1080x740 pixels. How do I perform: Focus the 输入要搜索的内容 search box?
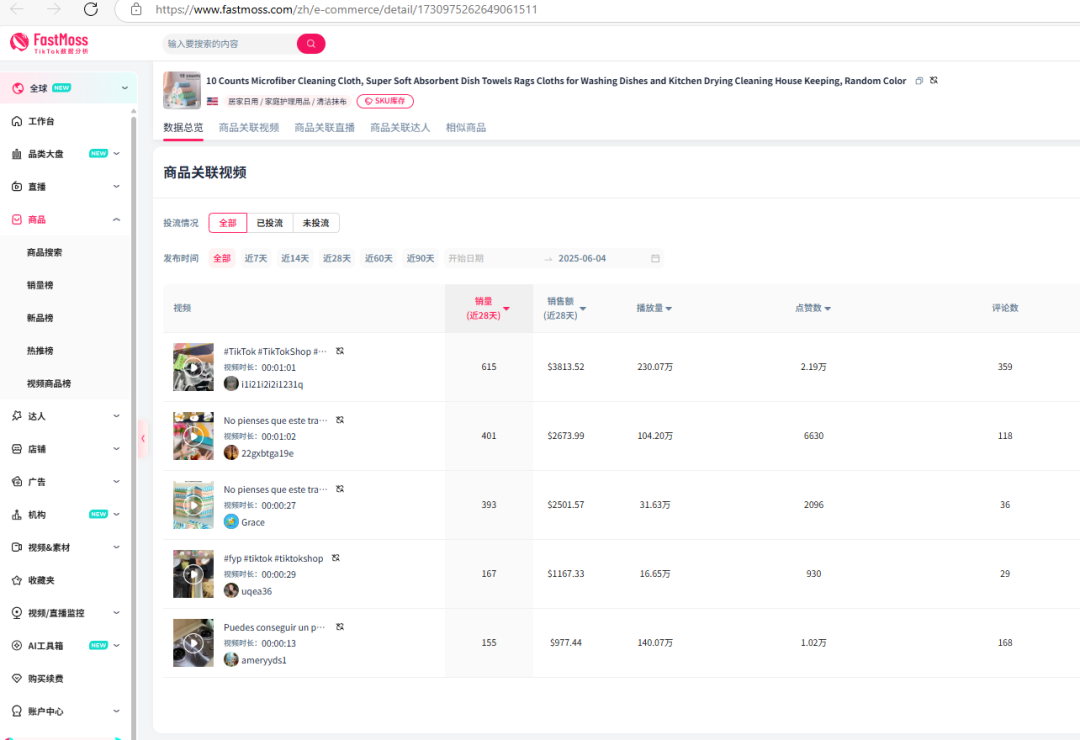click(x=231, y=43)
